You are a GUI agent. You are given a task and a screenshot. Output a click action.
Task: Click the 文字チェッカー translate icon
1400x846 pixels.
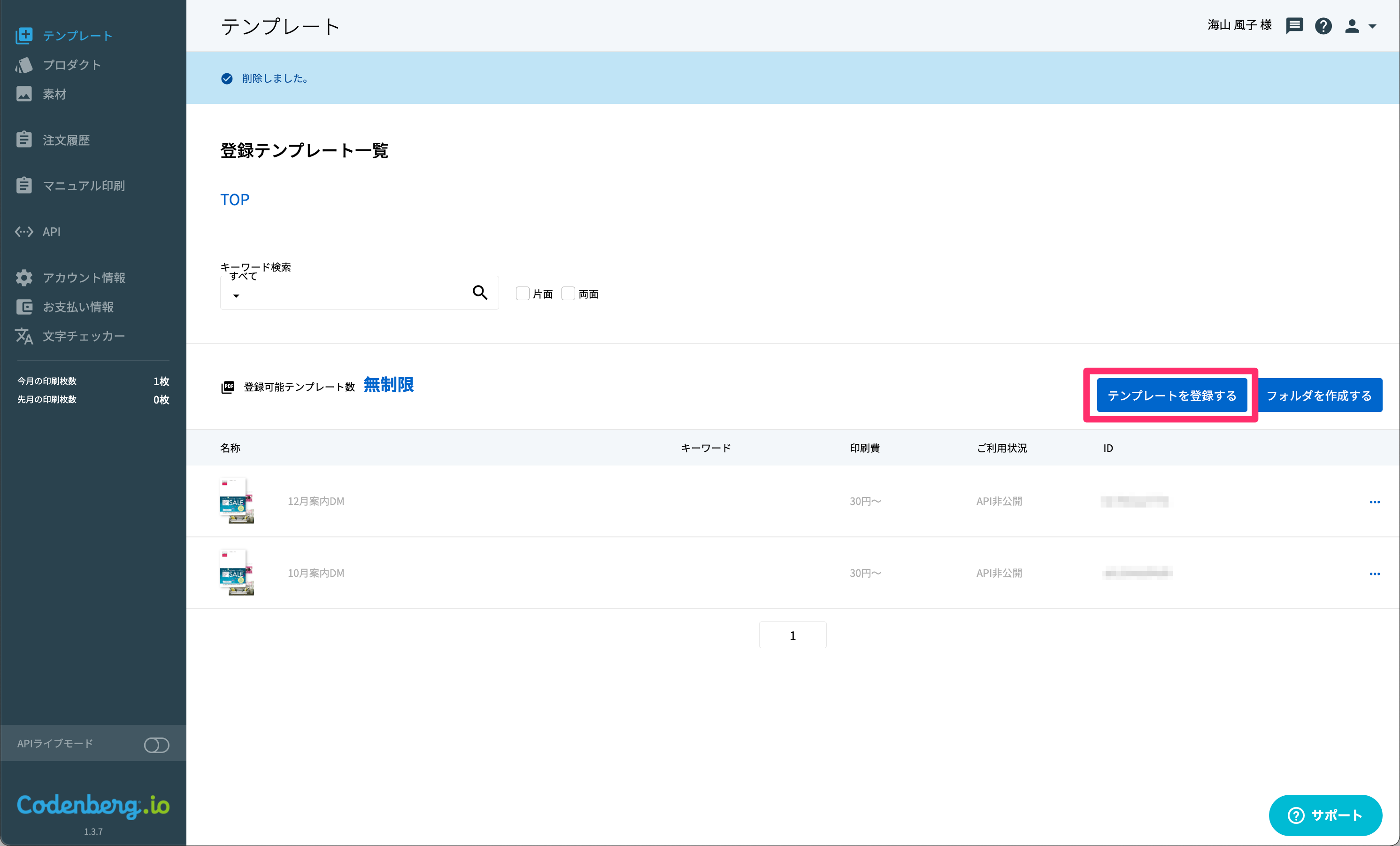tap(24, 336)
